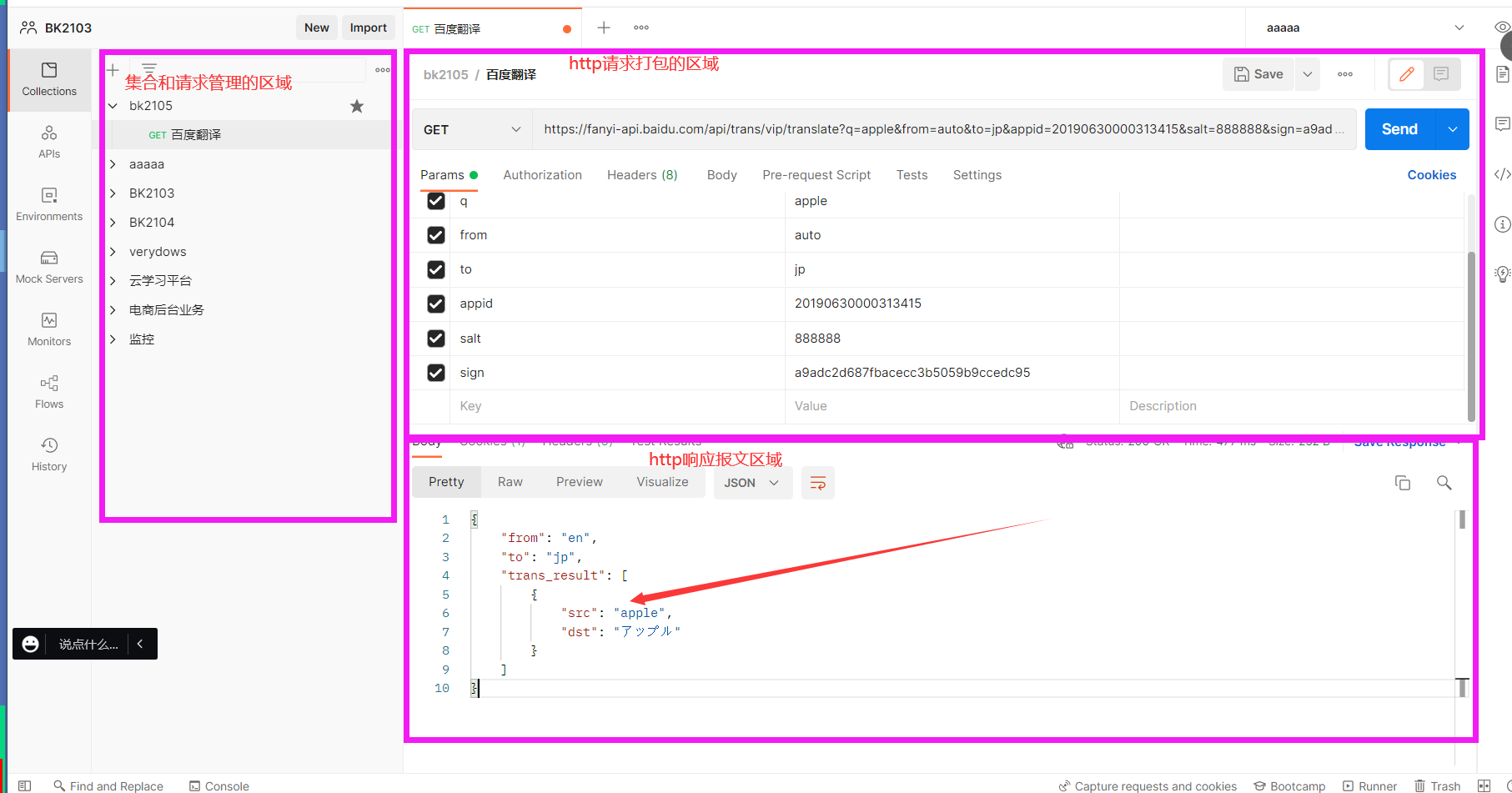Click the Console in the status bar

click(x=219, y=785)
